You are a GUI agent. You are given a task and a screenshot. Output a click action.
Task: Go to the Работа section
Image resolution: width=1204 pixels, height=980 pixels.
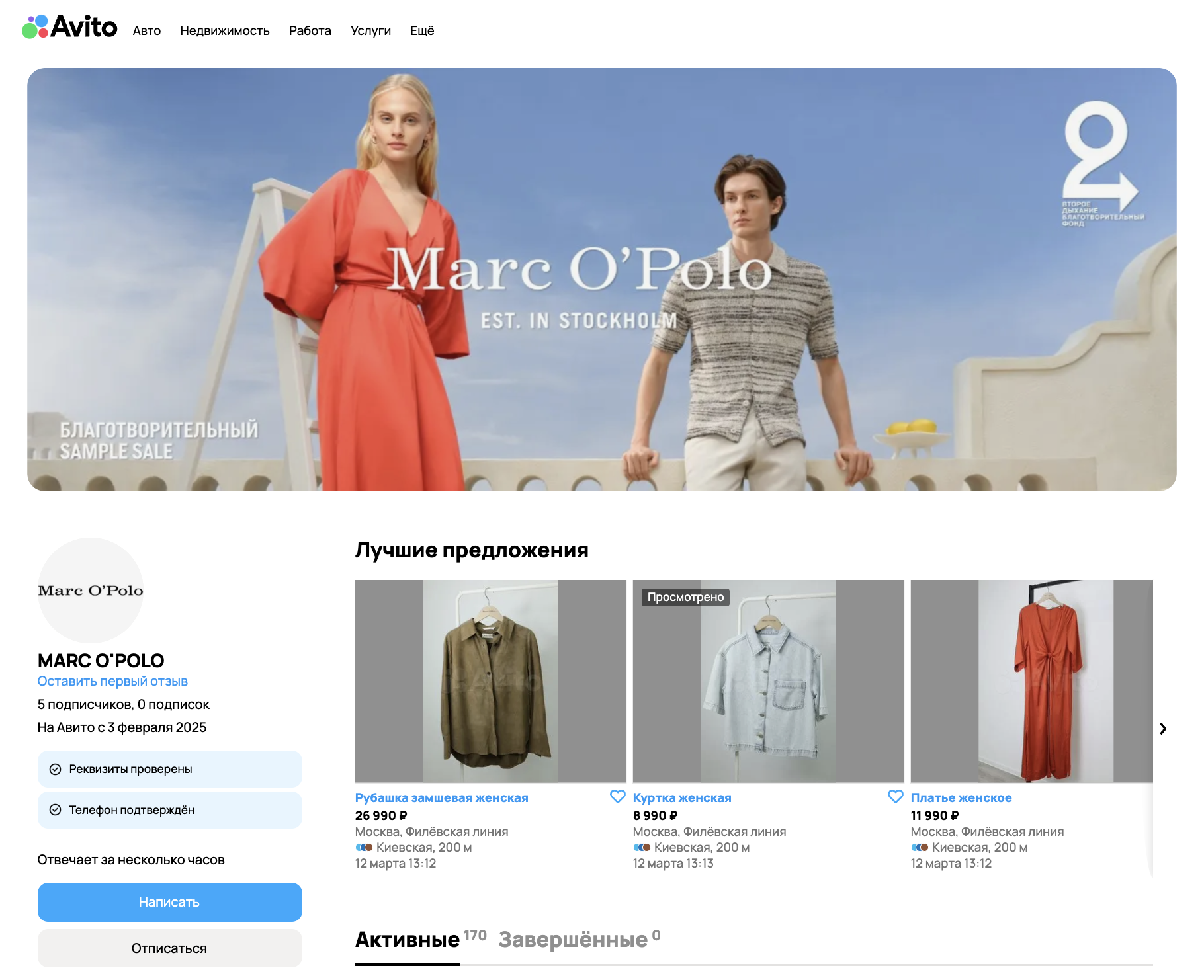pyautogui.click(x=310, y=31)
